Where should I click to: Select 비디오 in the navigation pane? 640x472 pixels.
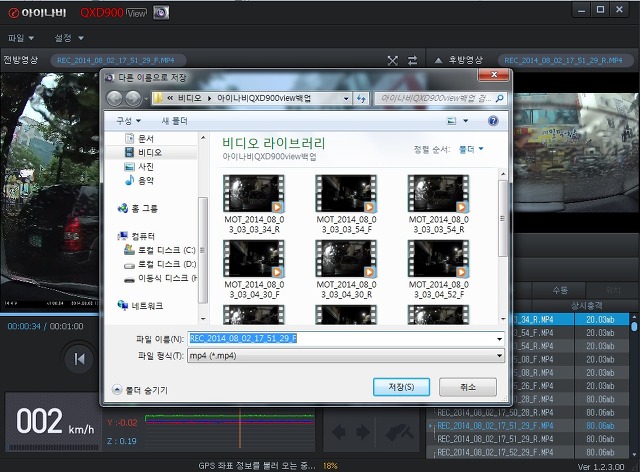(143, 152)
